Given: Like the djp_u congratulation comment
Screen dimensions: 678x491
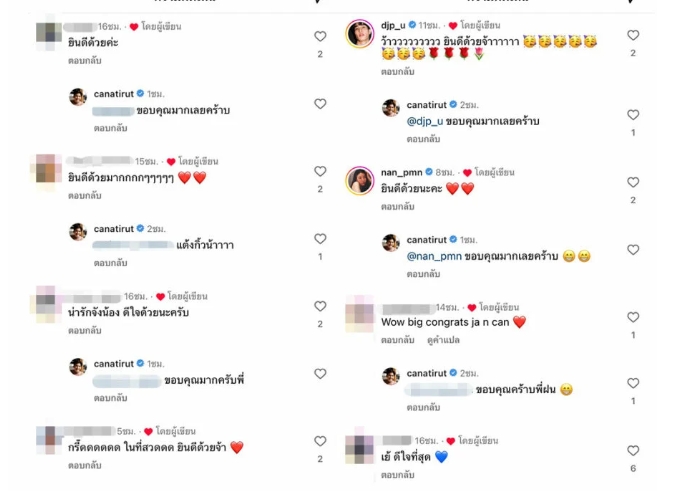Looking at the screenshot, I should (x=633, y=35).
